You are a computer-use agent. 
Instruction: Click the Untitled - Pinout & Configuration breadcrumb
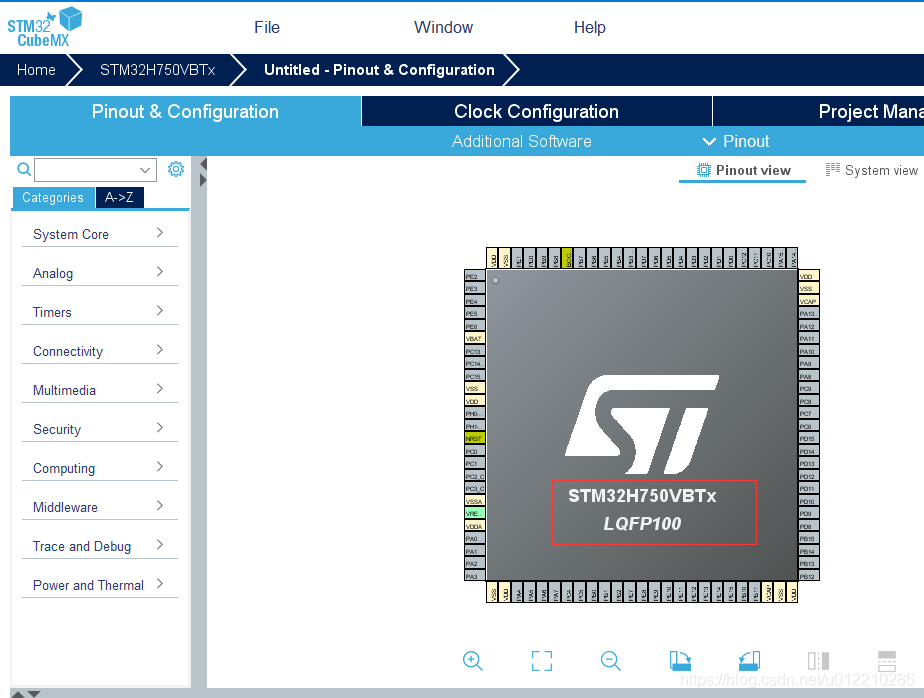(x=379, y=70)
